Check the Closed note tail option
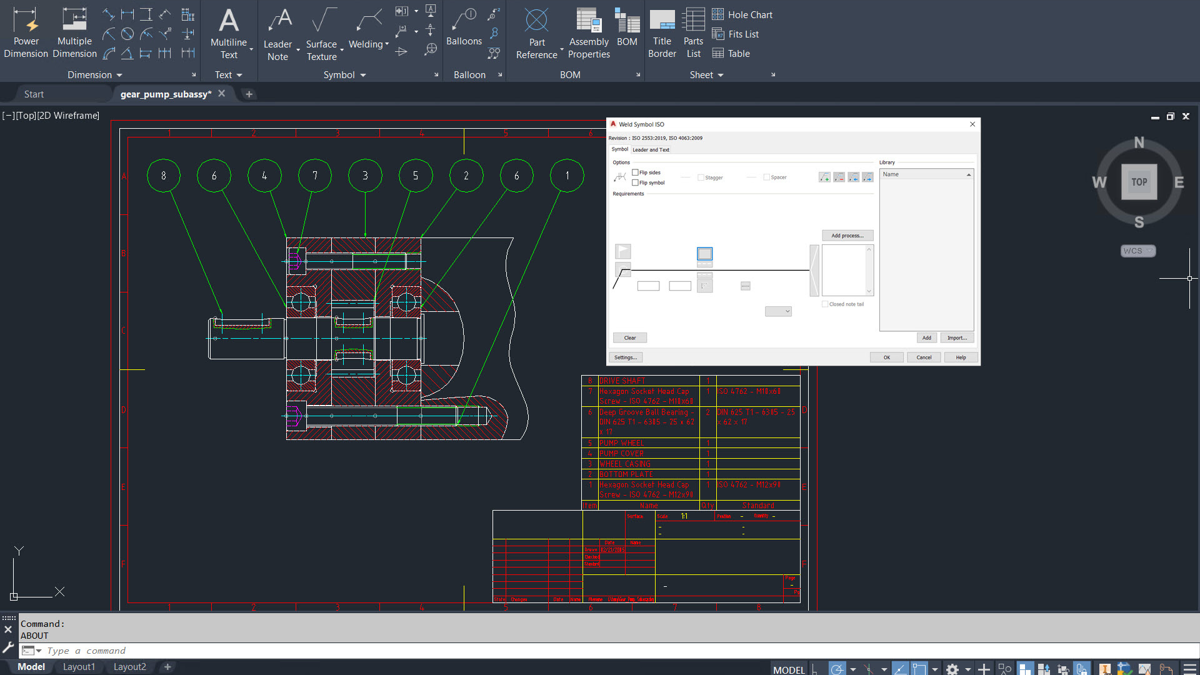This screenshot has width=1200, height=675. [x=826, y=303]
